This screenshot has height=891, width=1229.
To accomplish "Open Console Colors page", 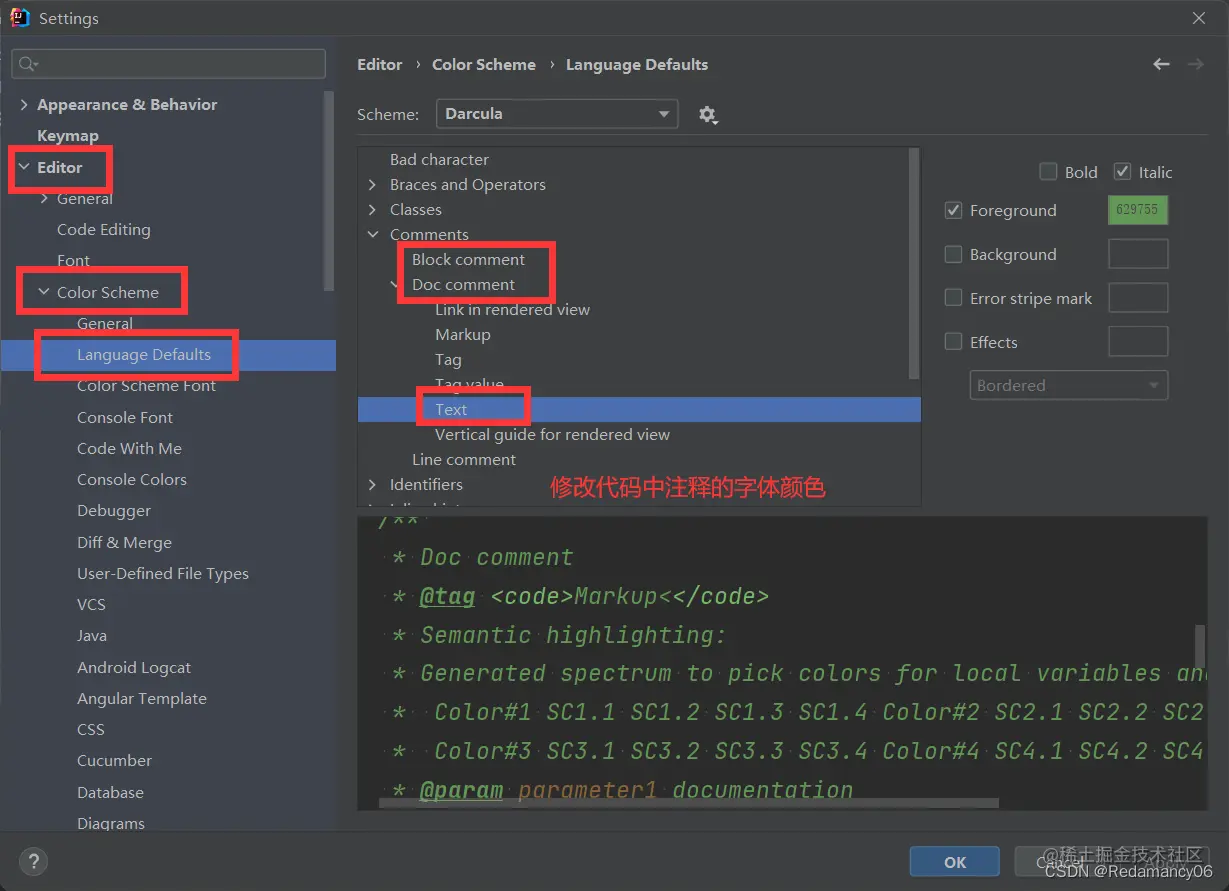I will click(132, 479).
